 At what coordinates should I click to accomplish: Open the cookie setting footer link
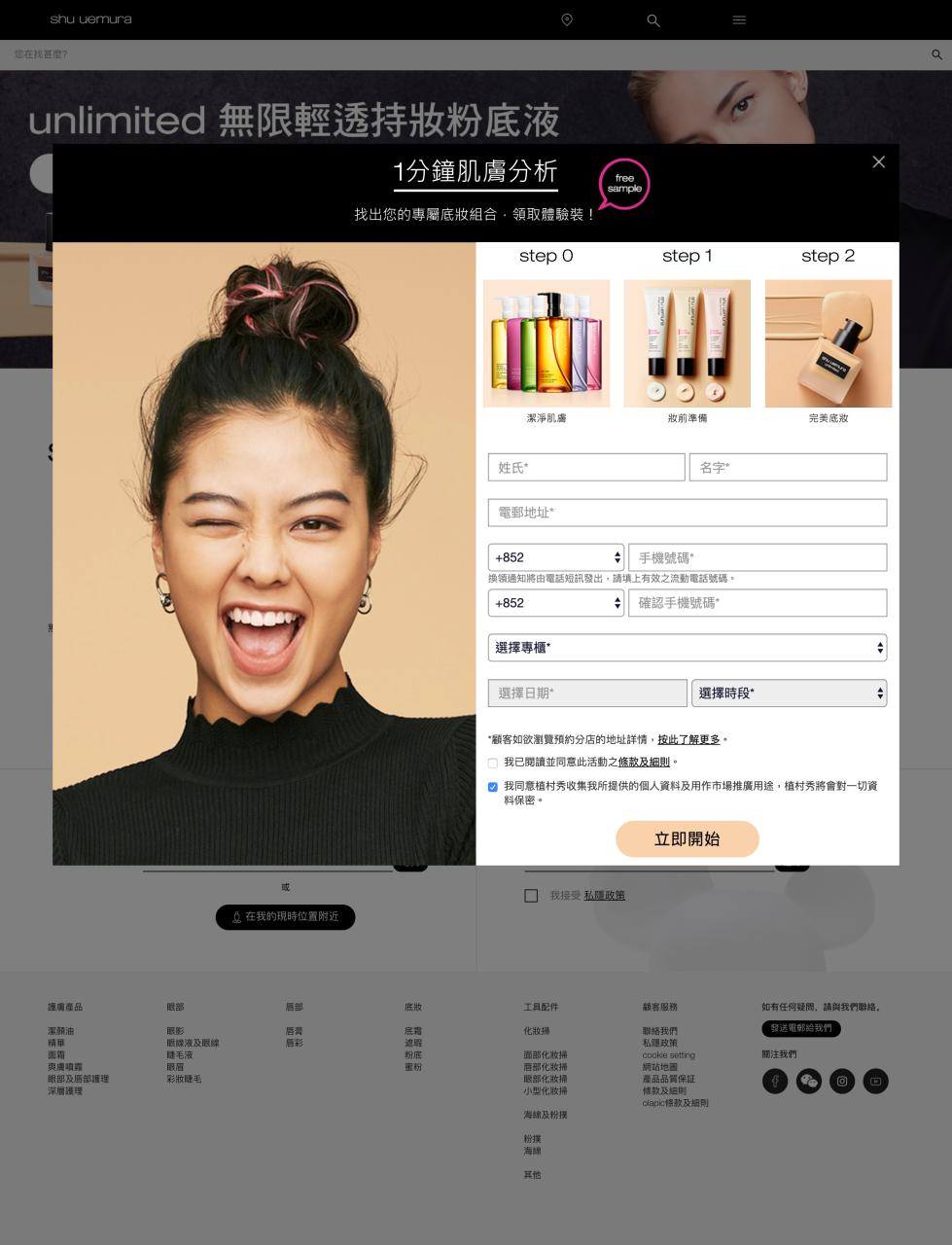point(669,1055)
